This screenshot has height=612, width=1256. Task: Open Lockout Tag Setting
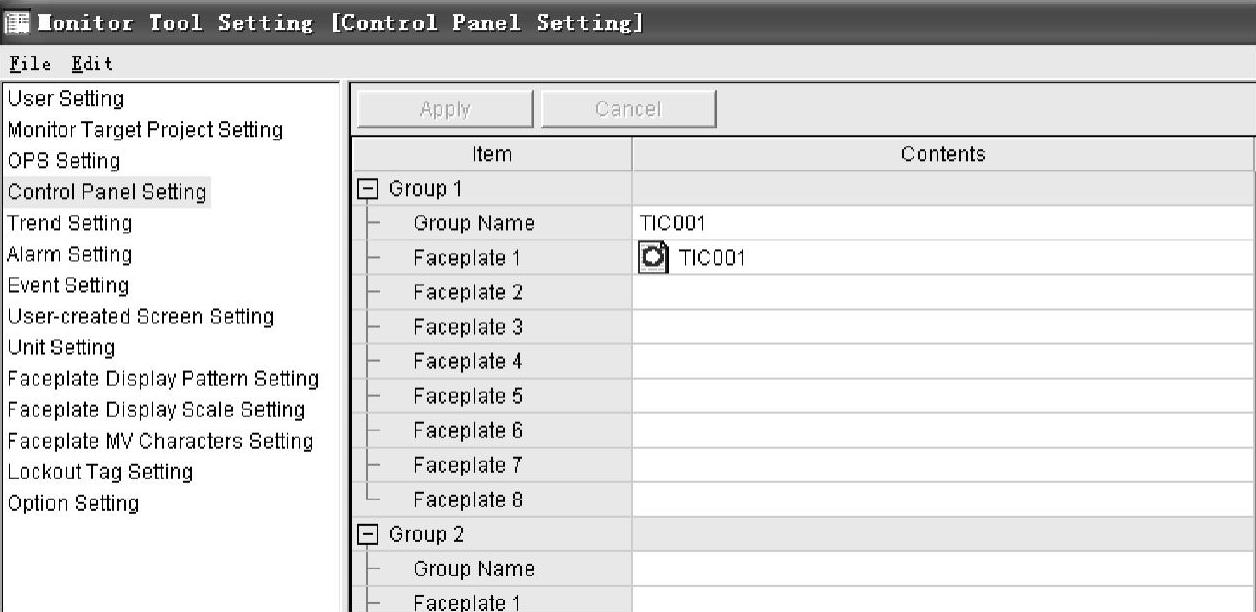100,472
